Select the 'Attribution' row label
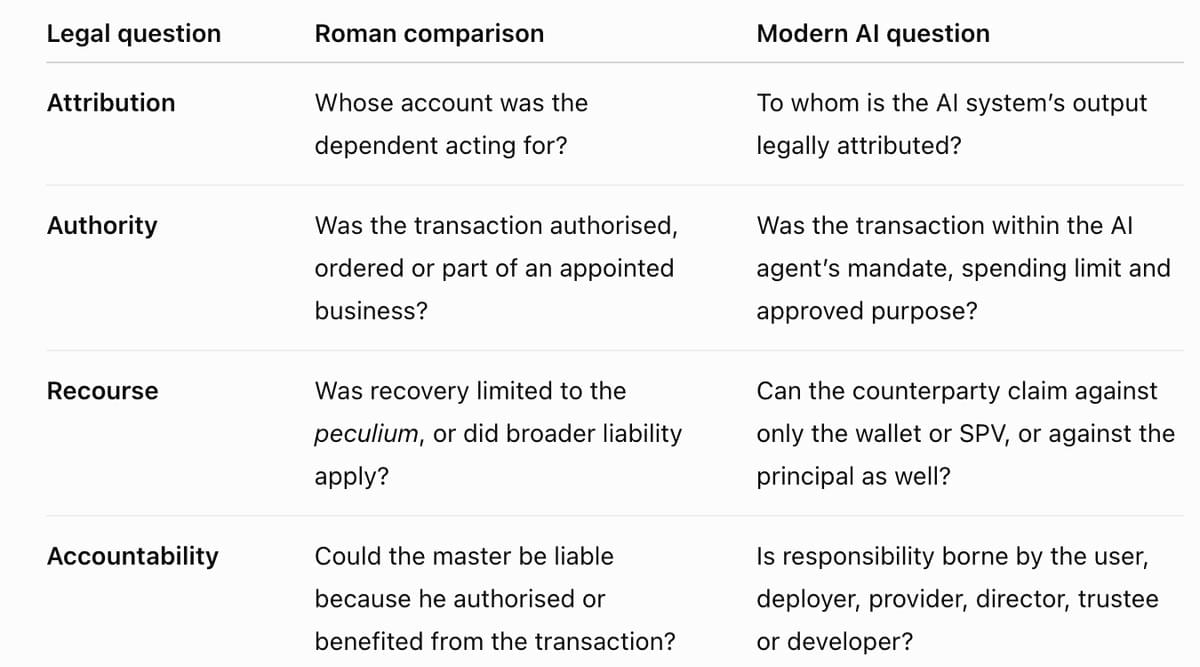 click(x=111, y=102)
